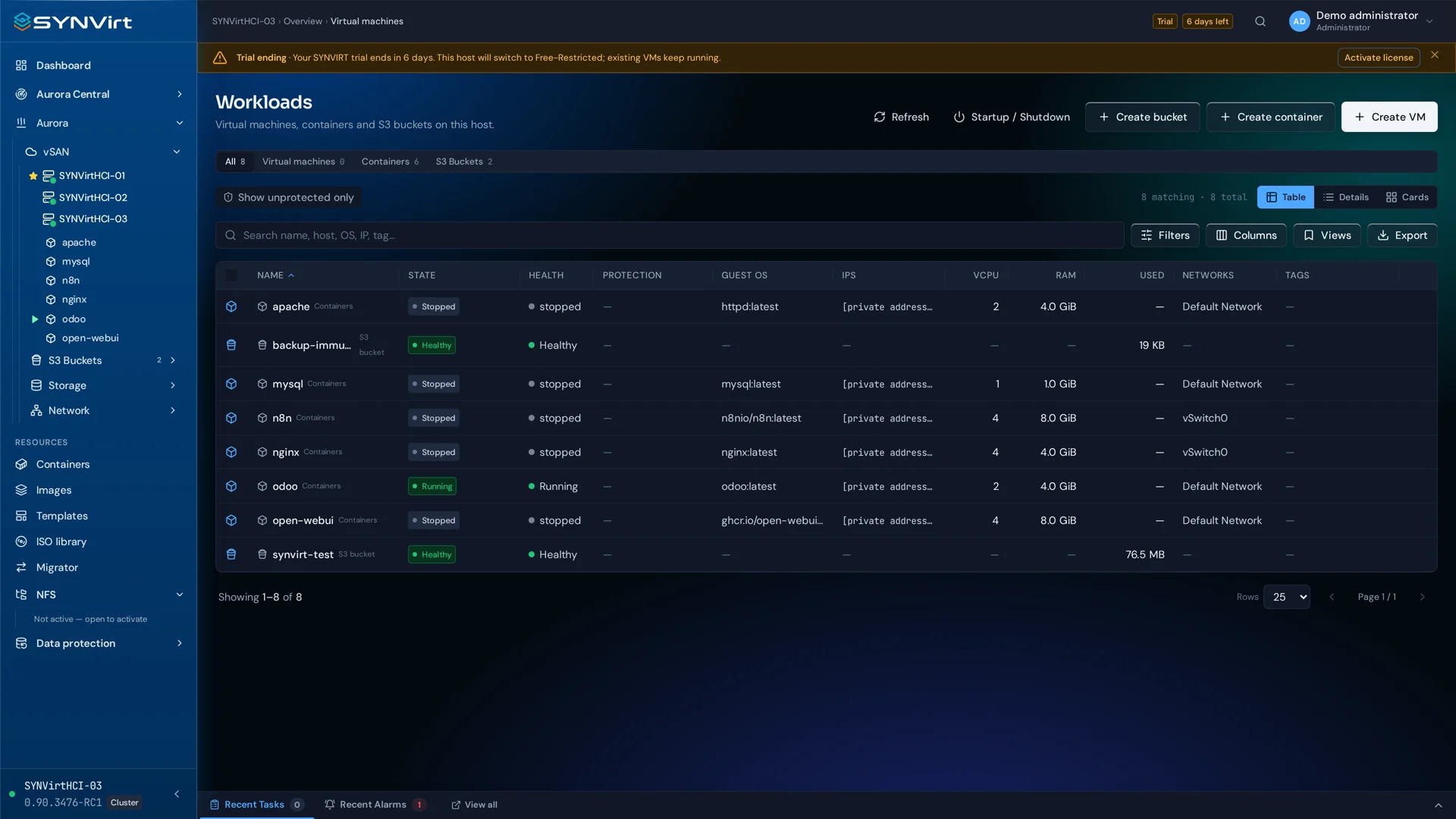Open the Recent Alarms tab

coord(375,805)
